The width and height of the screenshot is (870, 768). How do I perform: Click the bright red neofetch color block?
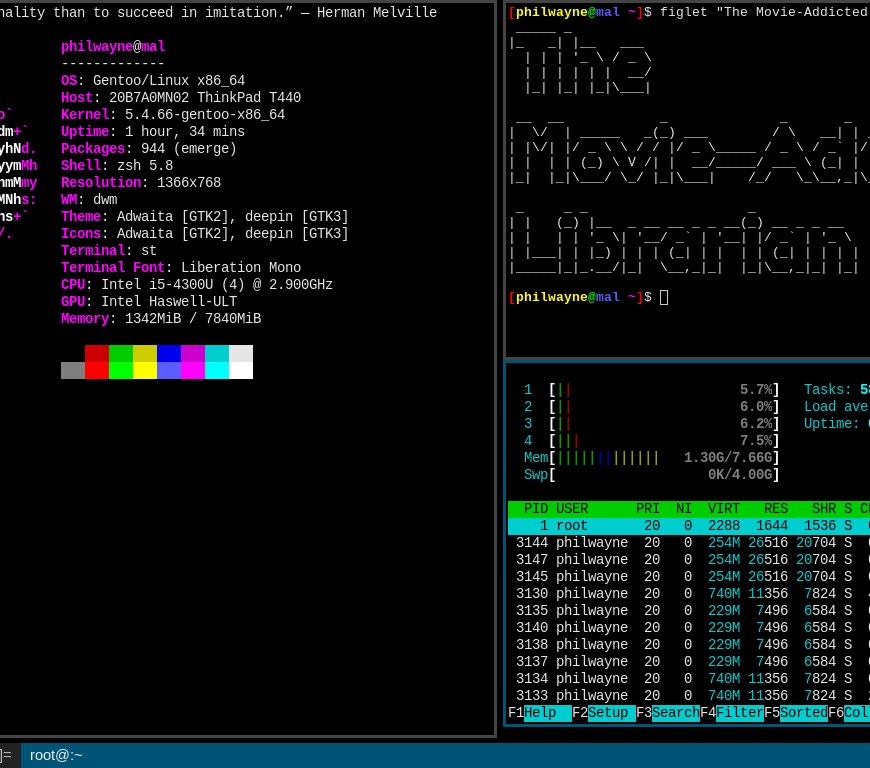(x=97, y=370)
